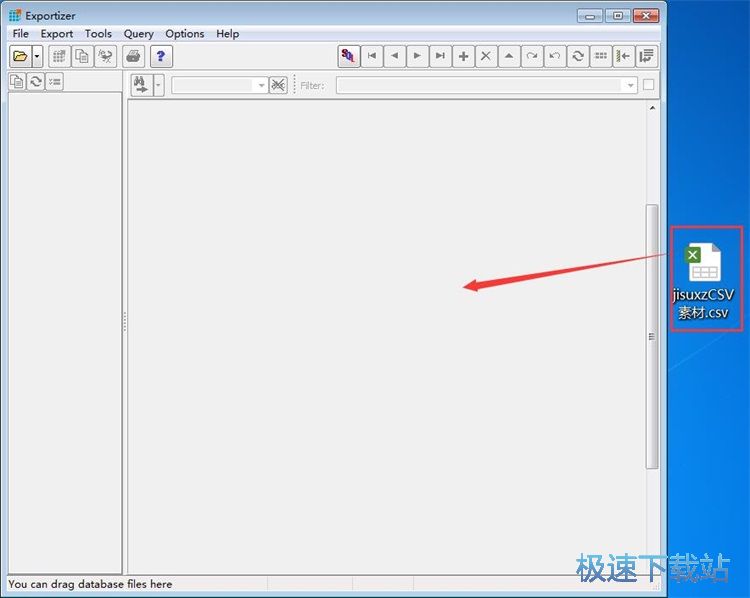The image size is (750, 598).
Task: Toggle the checkbox beside Filter field
Action: click(x=649, y=85)
